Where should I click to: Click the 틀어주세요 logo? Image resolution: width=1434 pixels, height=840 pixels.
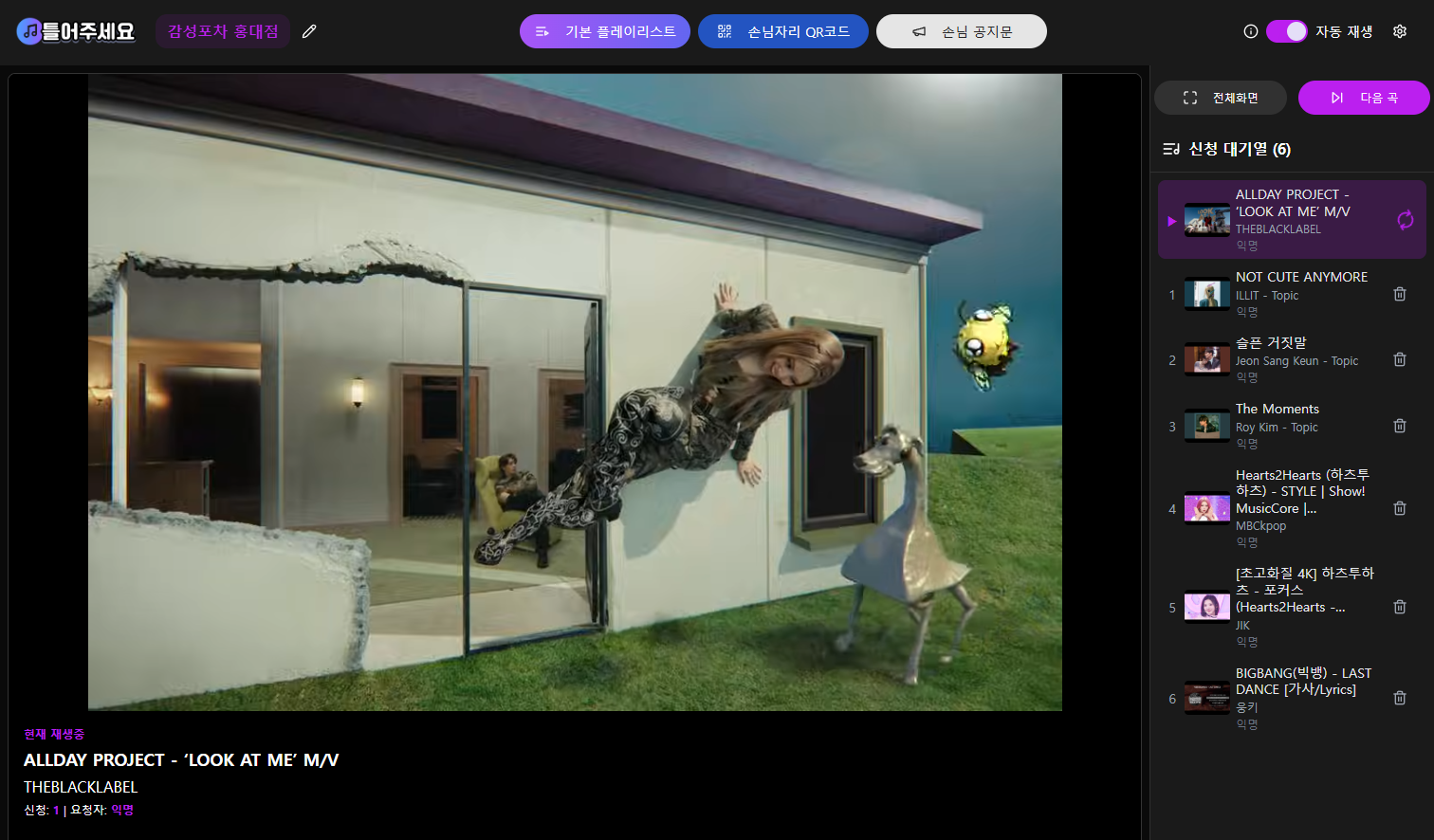coord(76,31)
